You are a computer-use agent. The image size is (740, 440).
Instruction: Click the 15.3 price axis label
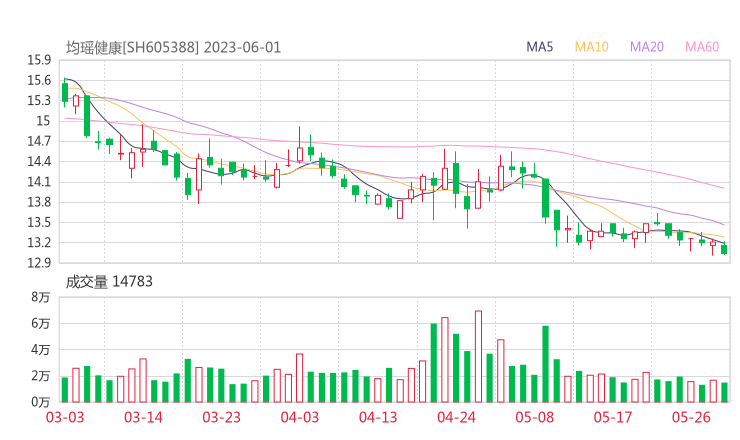[39, 101]
